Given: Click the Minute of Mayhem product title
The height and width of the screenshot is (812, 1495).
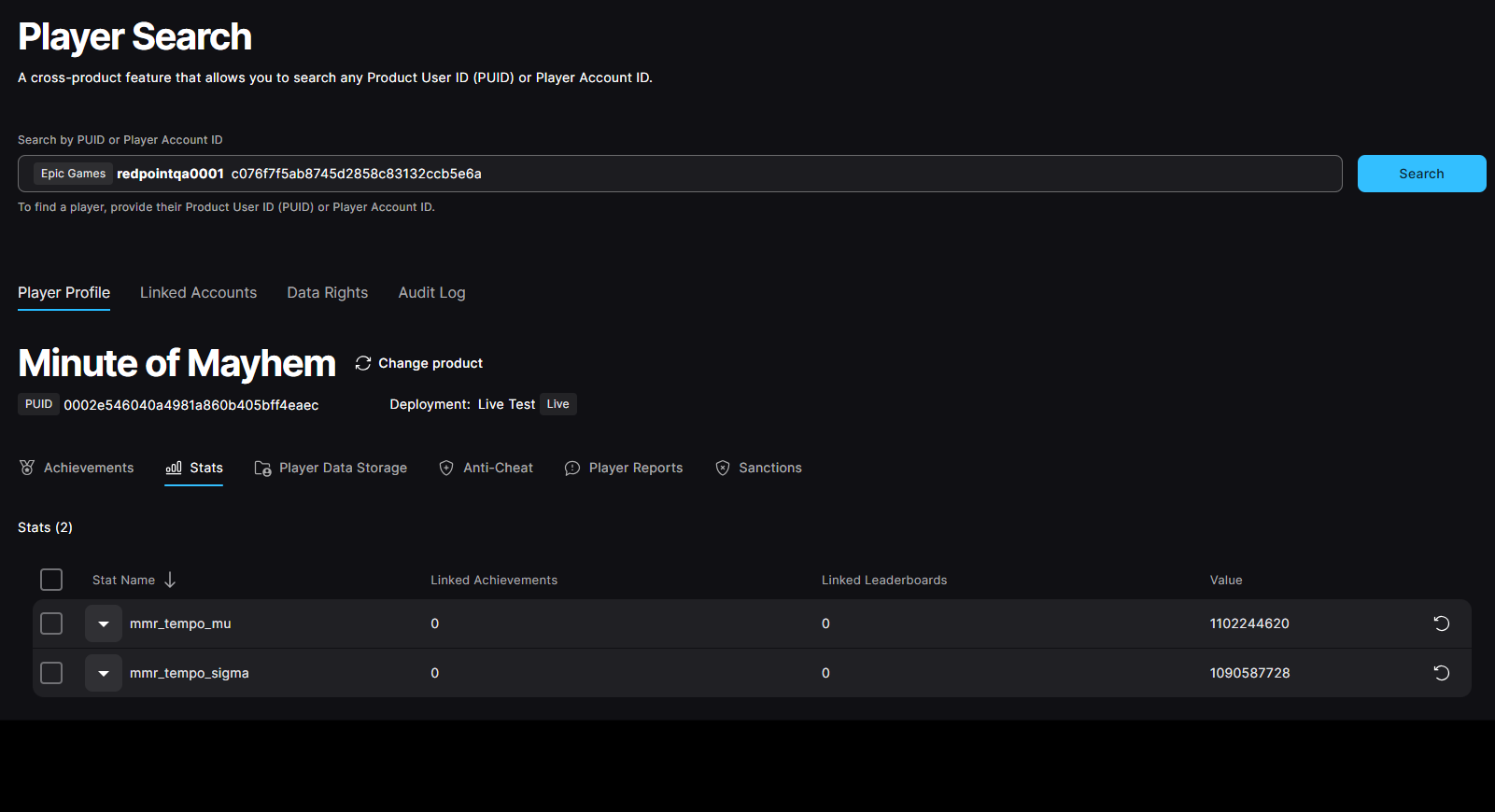Looking at the screenshot, I should point(176,363).
